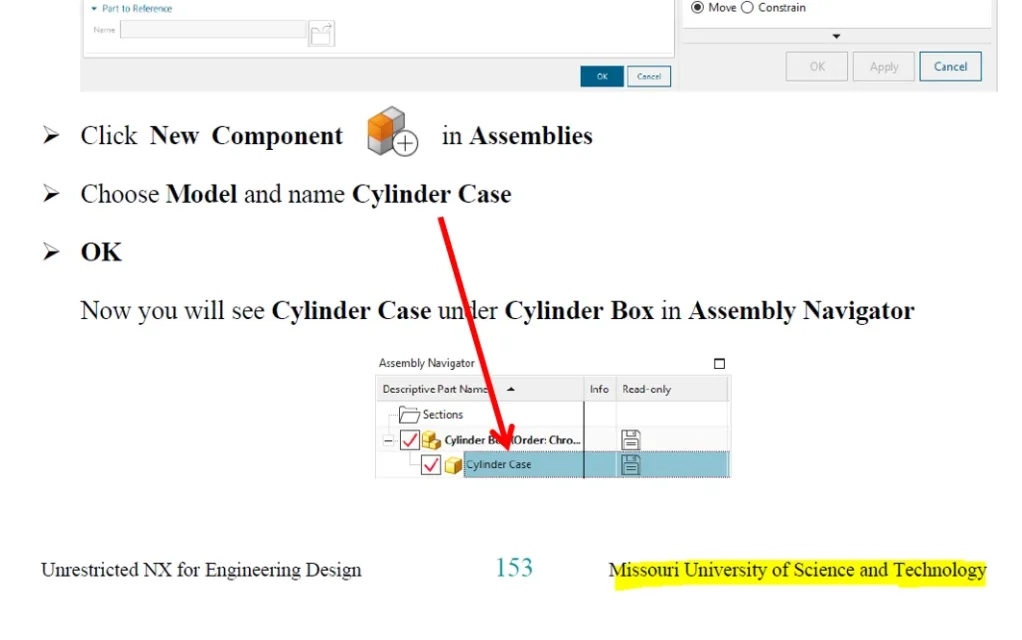Screen dimensions: 1022x640
Task: Click the open-folder icon beside Name field
Action: 321,34
